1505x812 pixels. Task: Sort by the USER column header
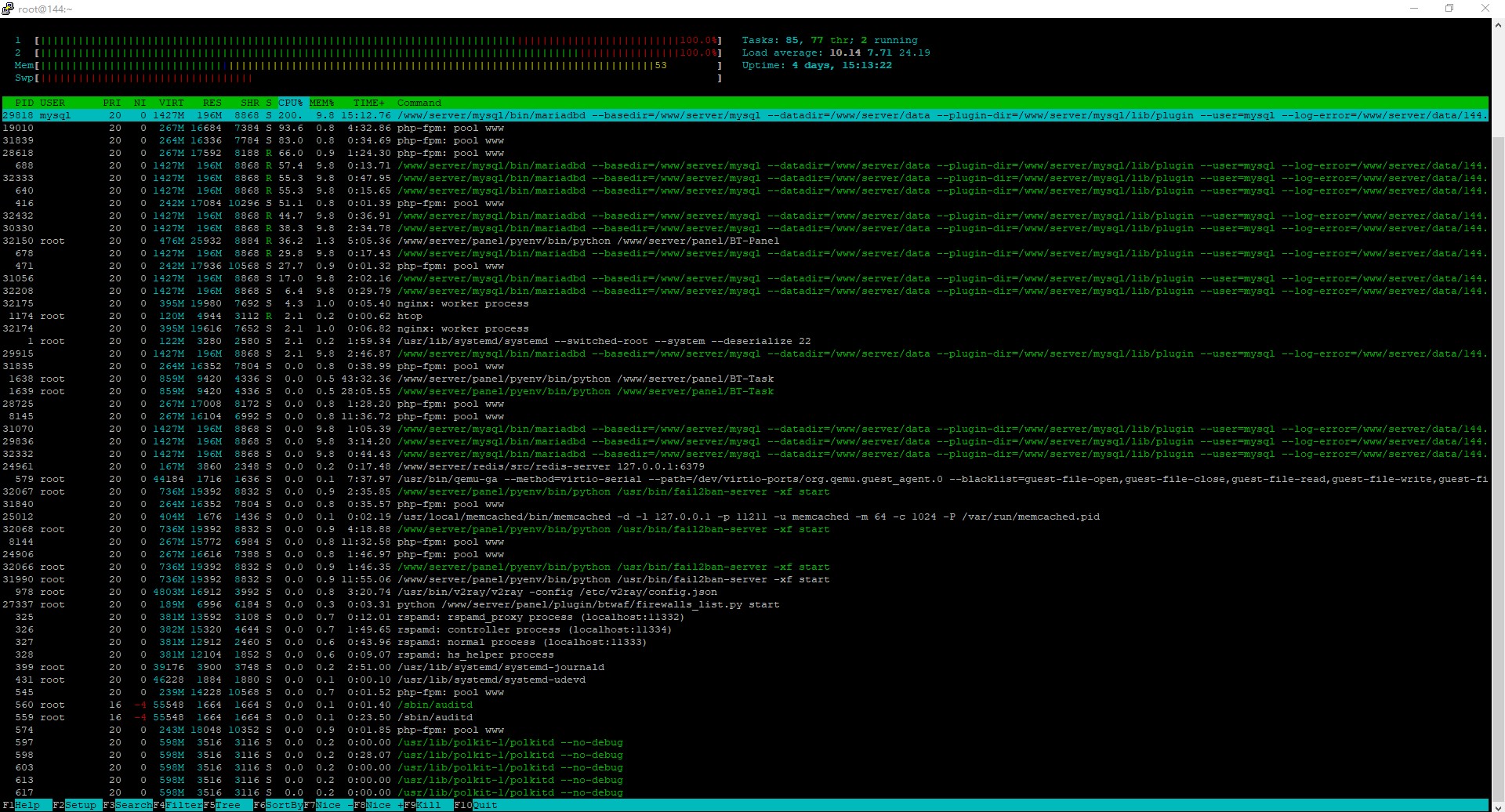point(53,103)
